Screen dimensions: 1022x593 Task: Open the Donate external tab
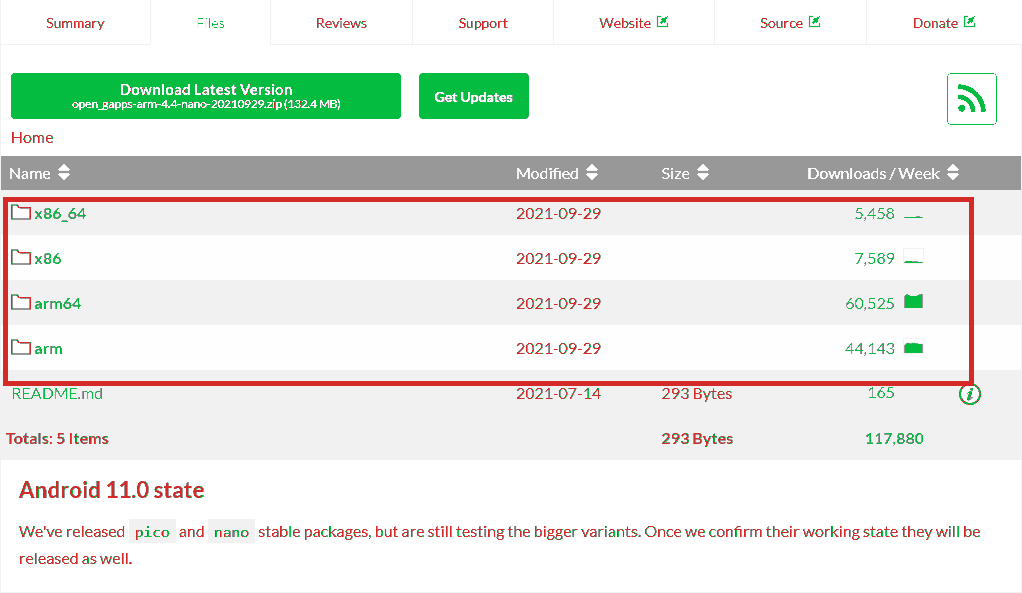pos(944,23)
